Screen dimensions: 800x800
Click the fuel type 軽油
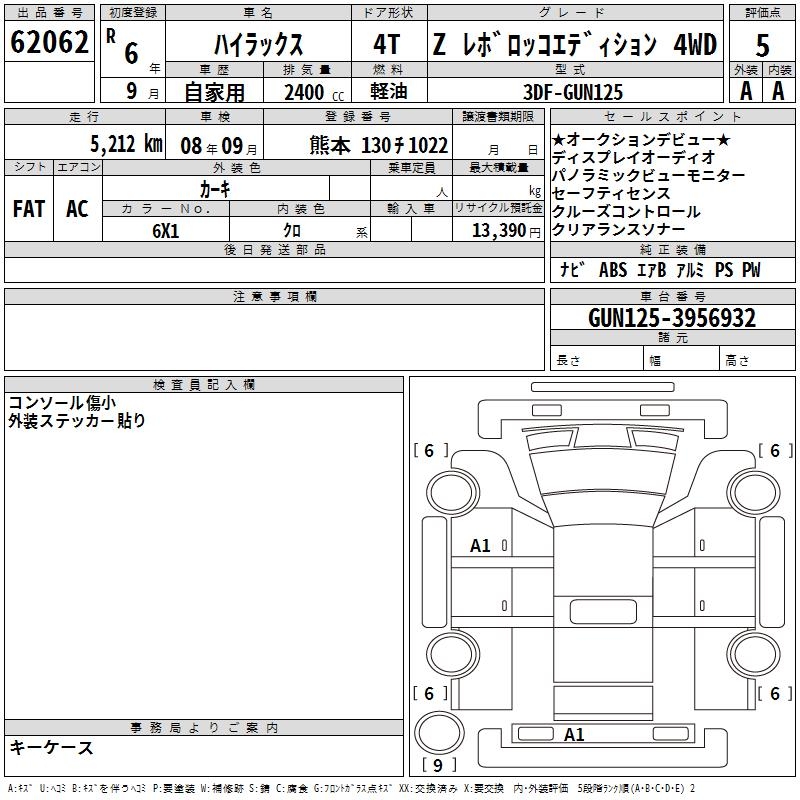pos(389,91)
